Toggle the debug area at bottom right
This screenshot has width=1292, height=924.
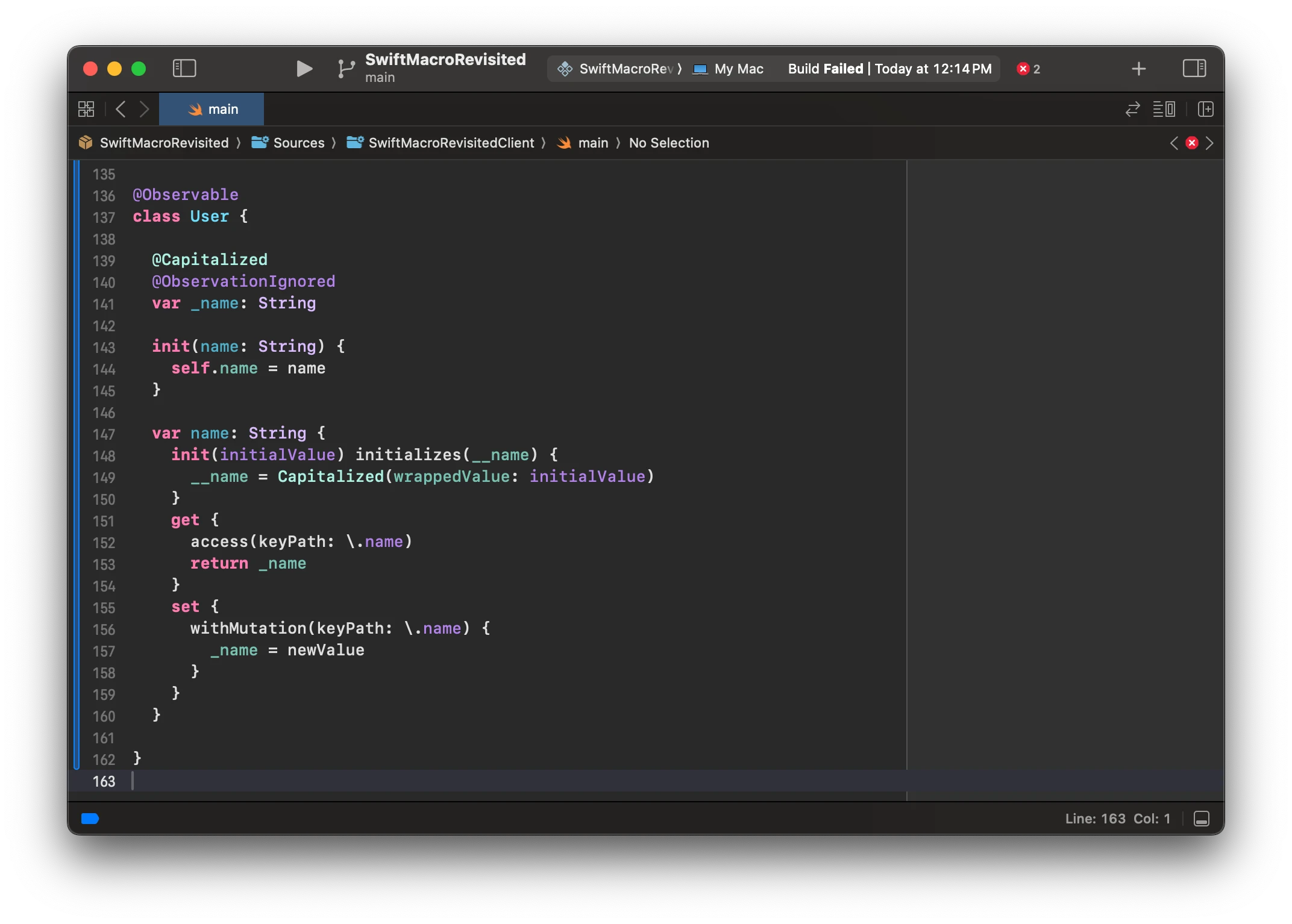[1201, 819]
